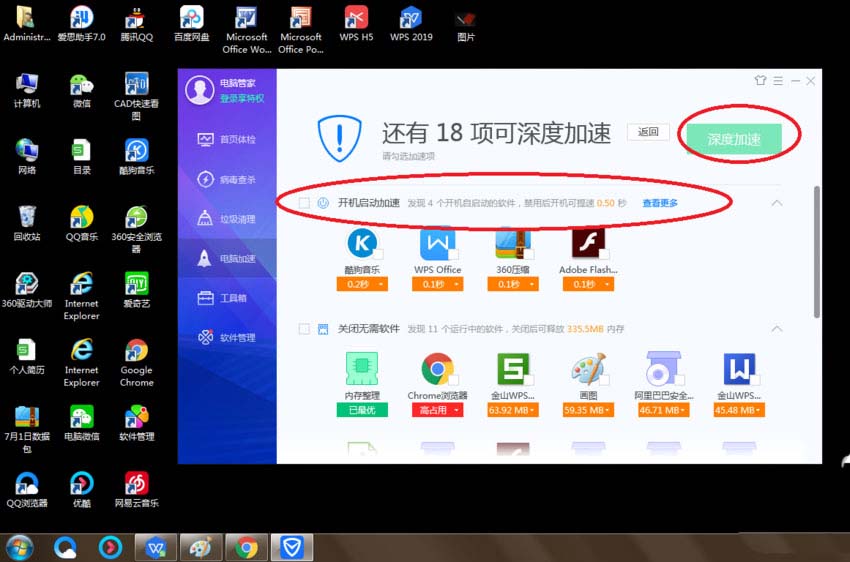This screenshot has width=850, height=562.
Task: Tick the 关闭无需软件 checkbox
Action: [304, 329]
